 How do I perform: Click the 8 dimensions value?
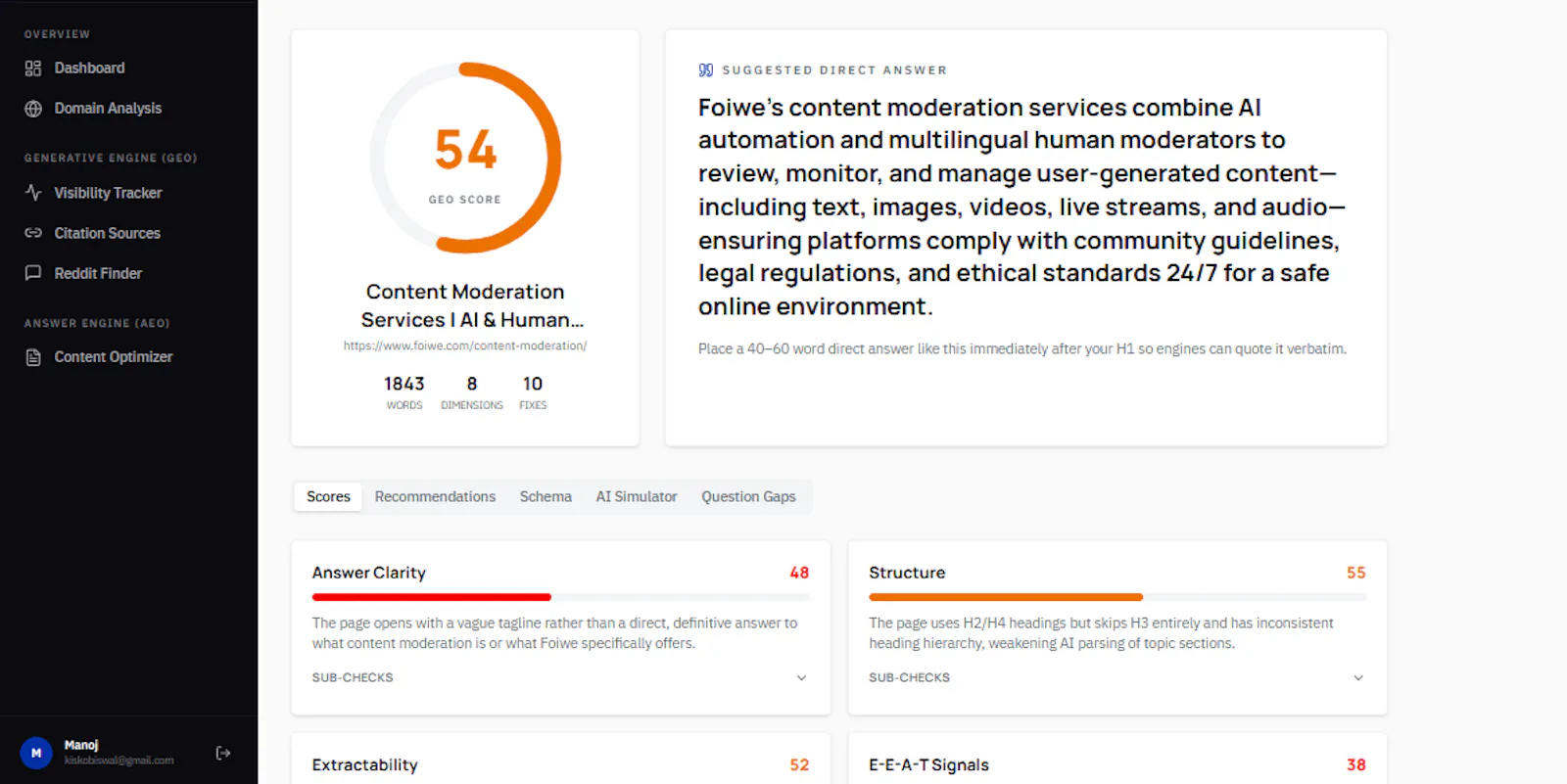coord(472,384)
